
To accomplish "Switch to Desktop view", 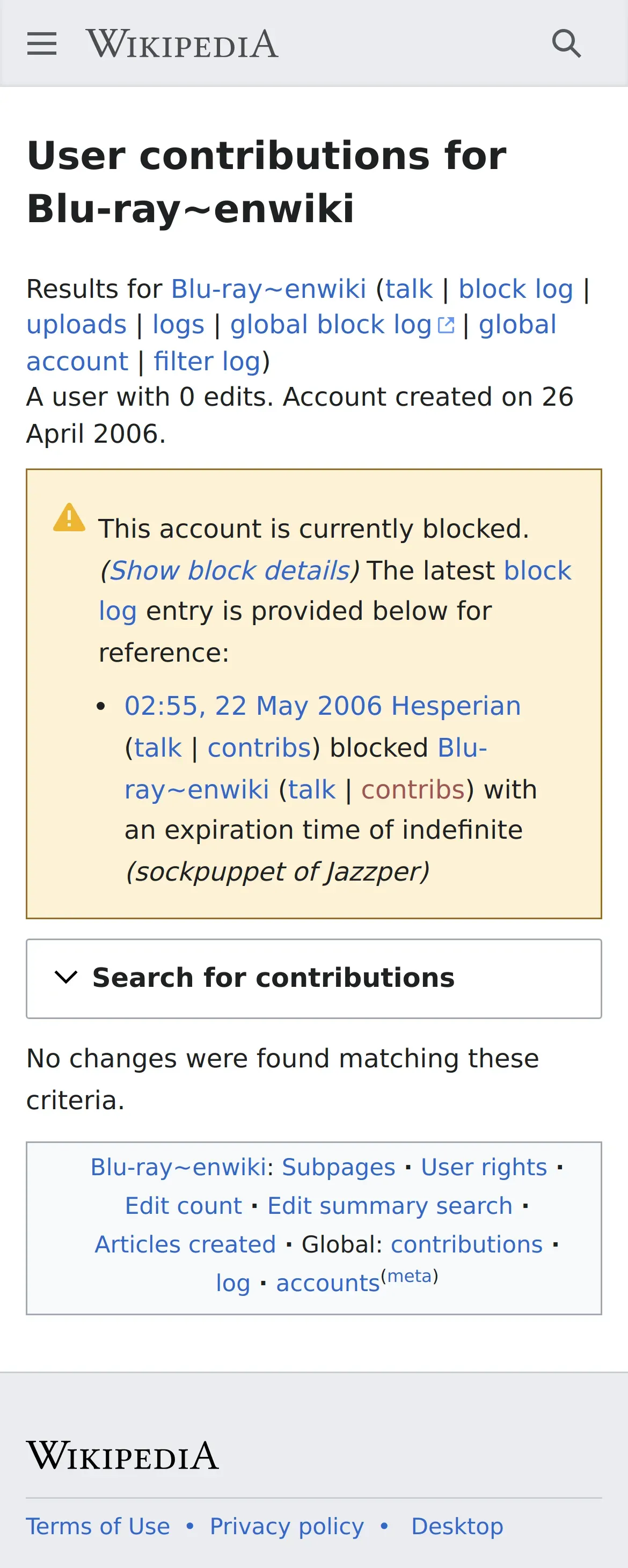I will click(x=457, y=1526).
